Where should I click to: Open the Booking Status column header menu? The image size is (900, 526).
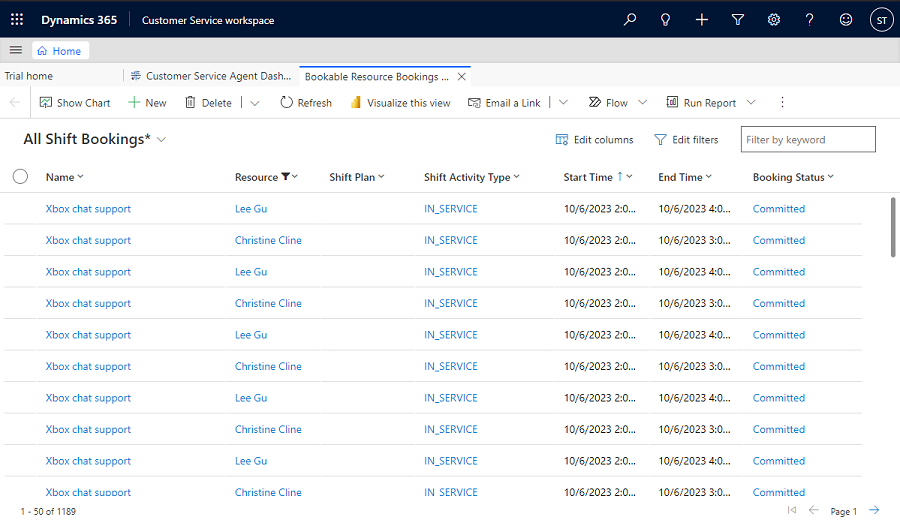pos(793,177)
